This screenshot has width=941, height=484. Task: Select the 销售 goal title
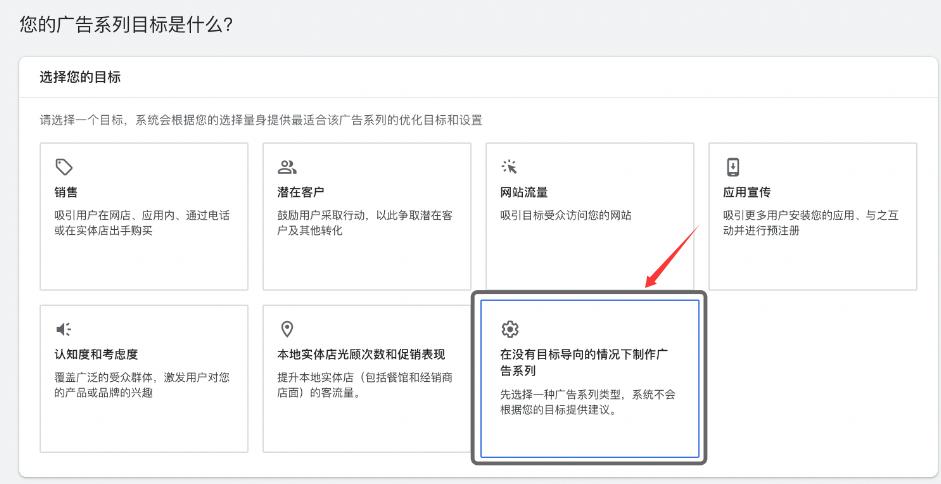pos(66,192)
